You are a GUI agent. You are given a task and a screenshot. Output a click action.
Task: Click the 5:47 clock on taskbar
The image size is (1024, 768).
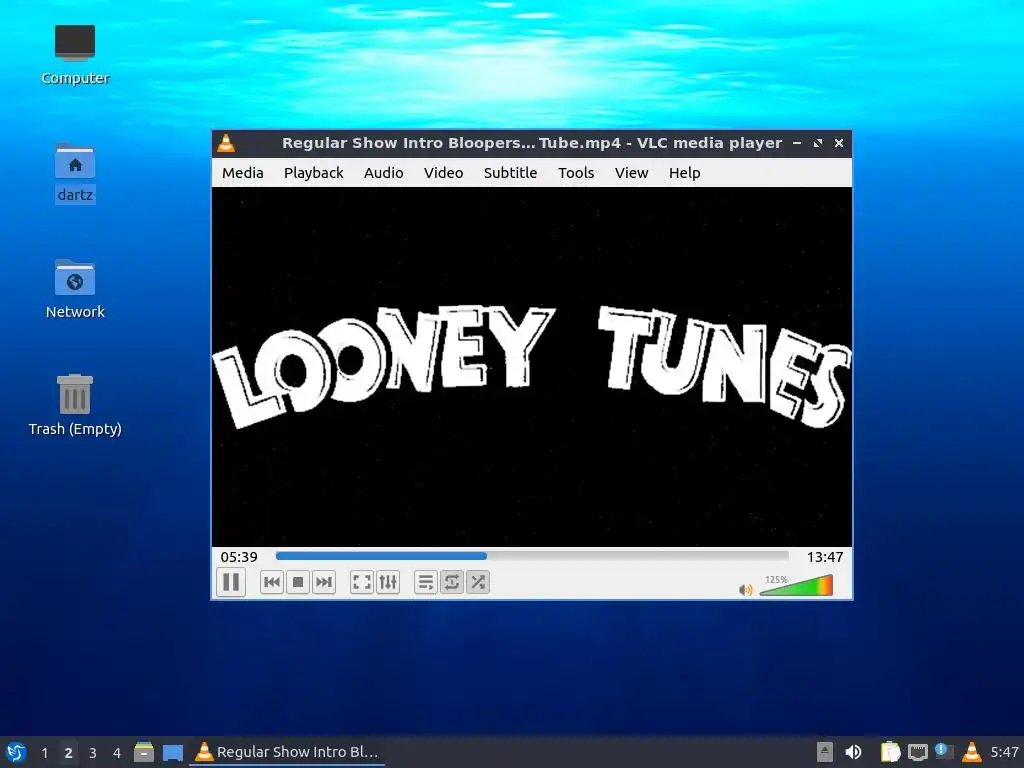(1004, 752)
